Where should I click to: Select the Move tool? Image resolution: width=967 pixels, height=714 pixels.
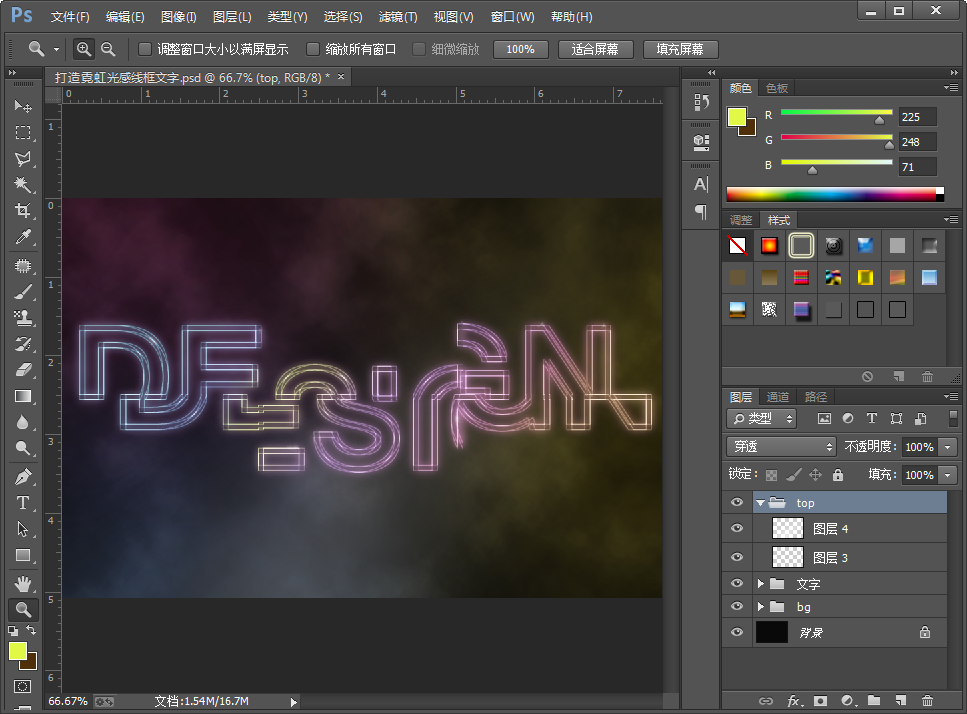(x=22, y=106)
